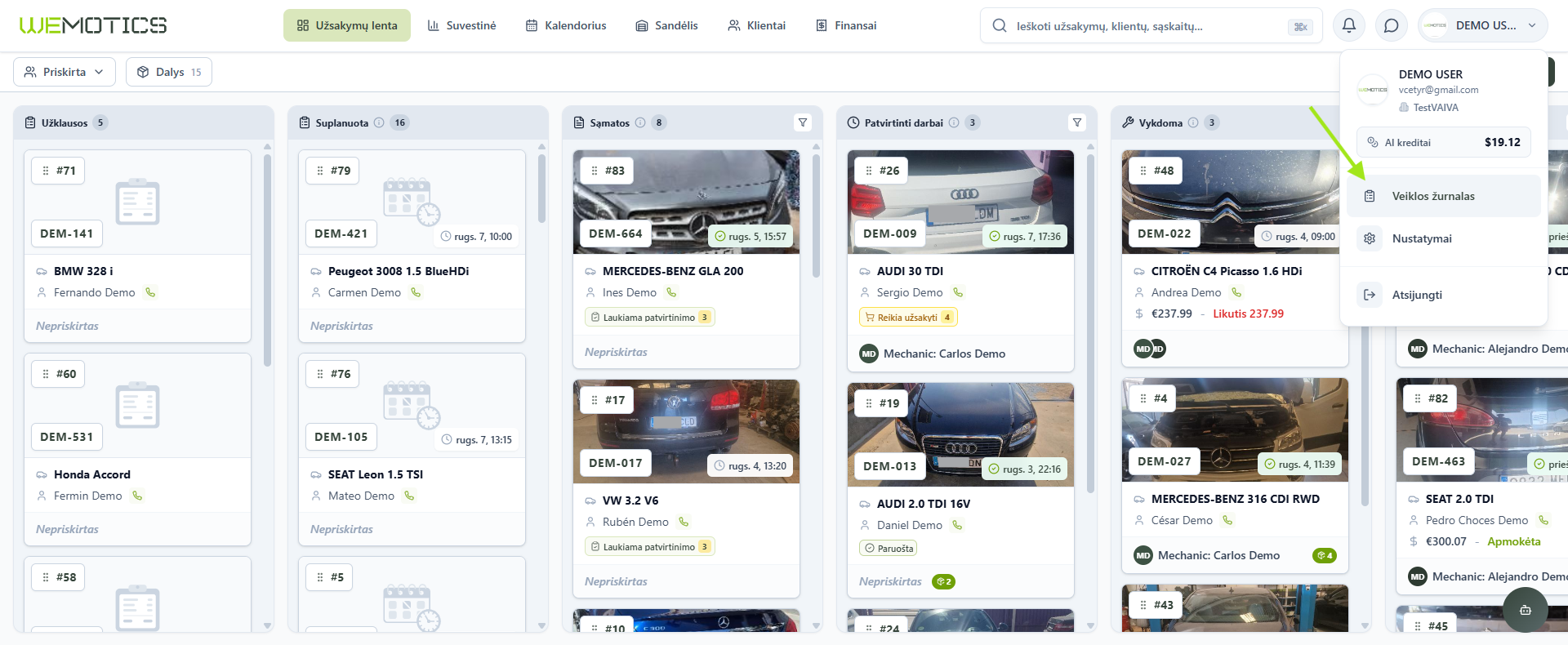This screenshot has width=1568, height=645.
Task: Call Rubén Demo via phone icon
Action: (684, 522)
